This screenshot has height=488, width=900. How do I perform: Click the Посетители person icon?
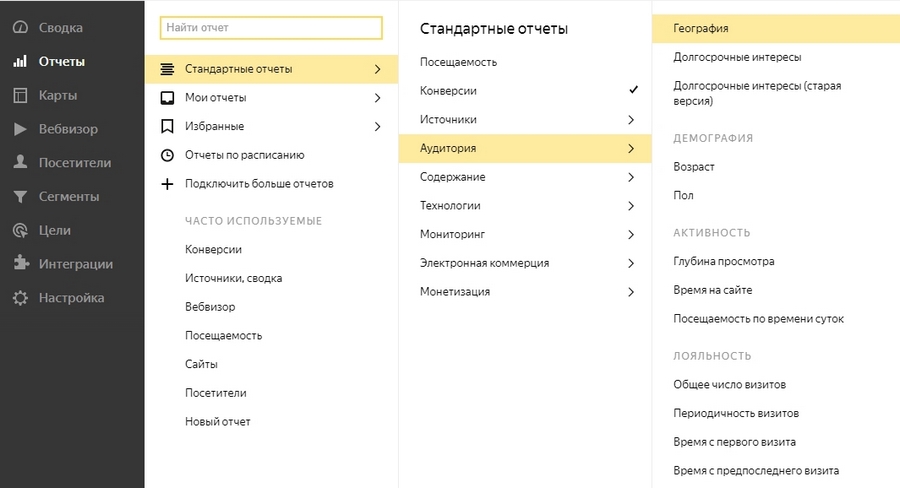coord(20,162)
